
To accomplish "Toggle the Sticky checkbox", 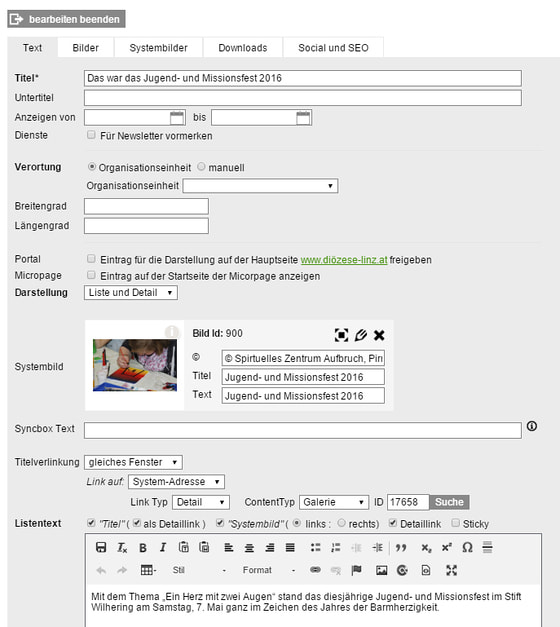I will click(455, 523).
